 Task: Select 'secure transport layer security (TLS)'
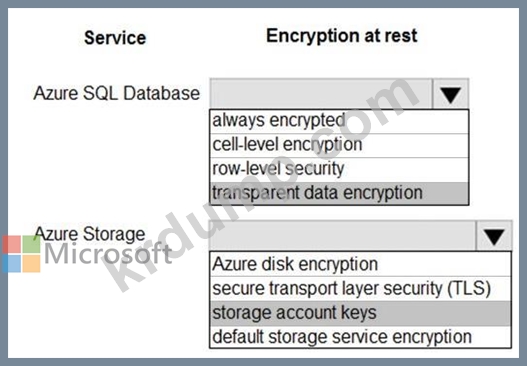[360, 289]
